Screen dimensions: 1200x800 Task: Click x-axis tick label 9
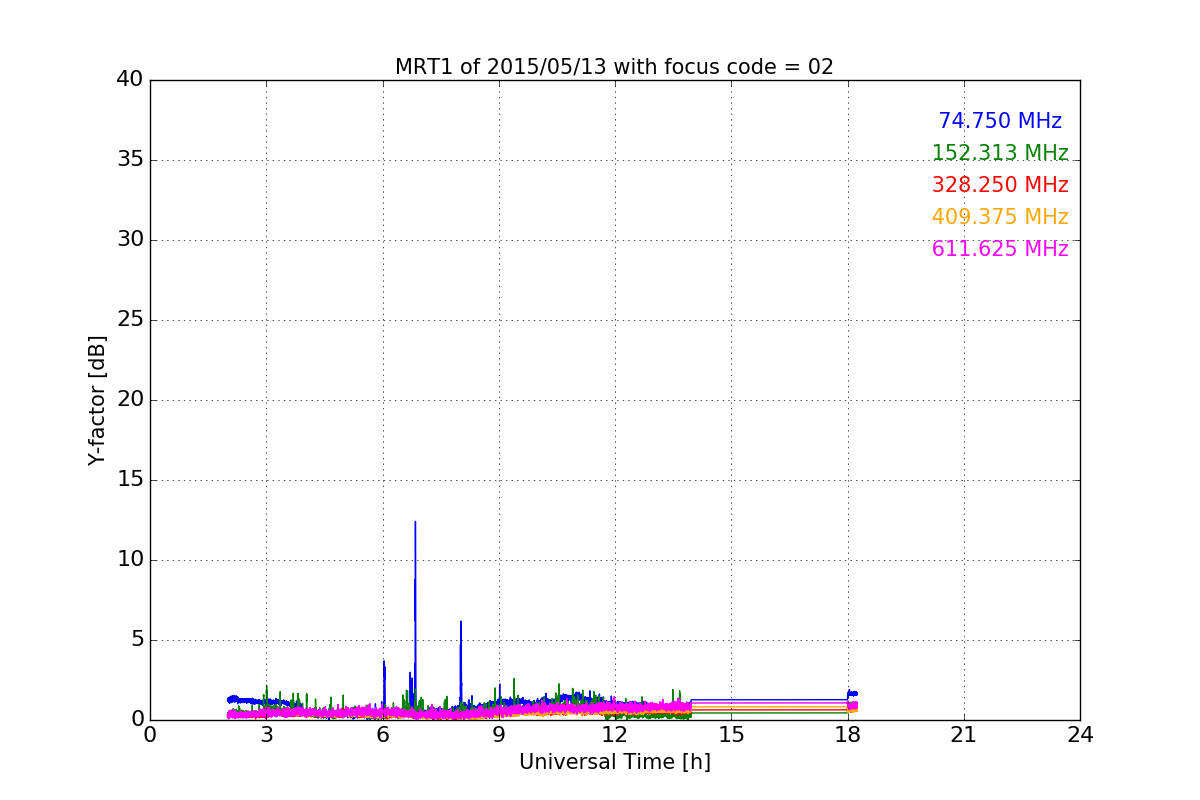click(499, 735)
